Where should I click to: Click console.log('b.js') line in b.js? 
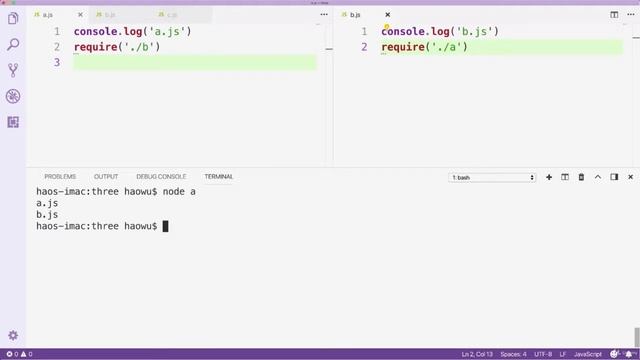440,31
